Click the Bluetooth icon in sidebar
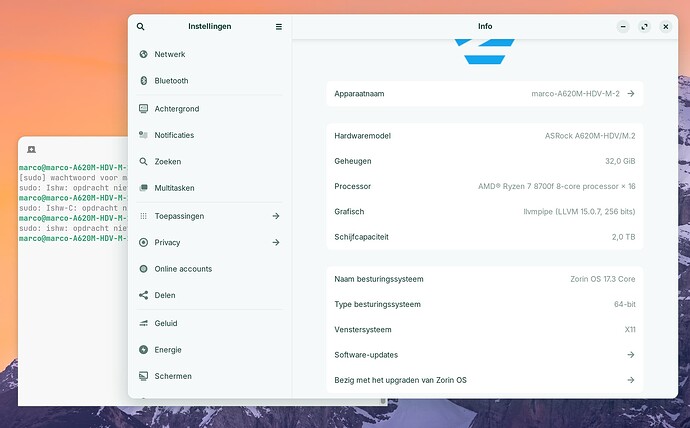690x428 pixels. point(143,80)
